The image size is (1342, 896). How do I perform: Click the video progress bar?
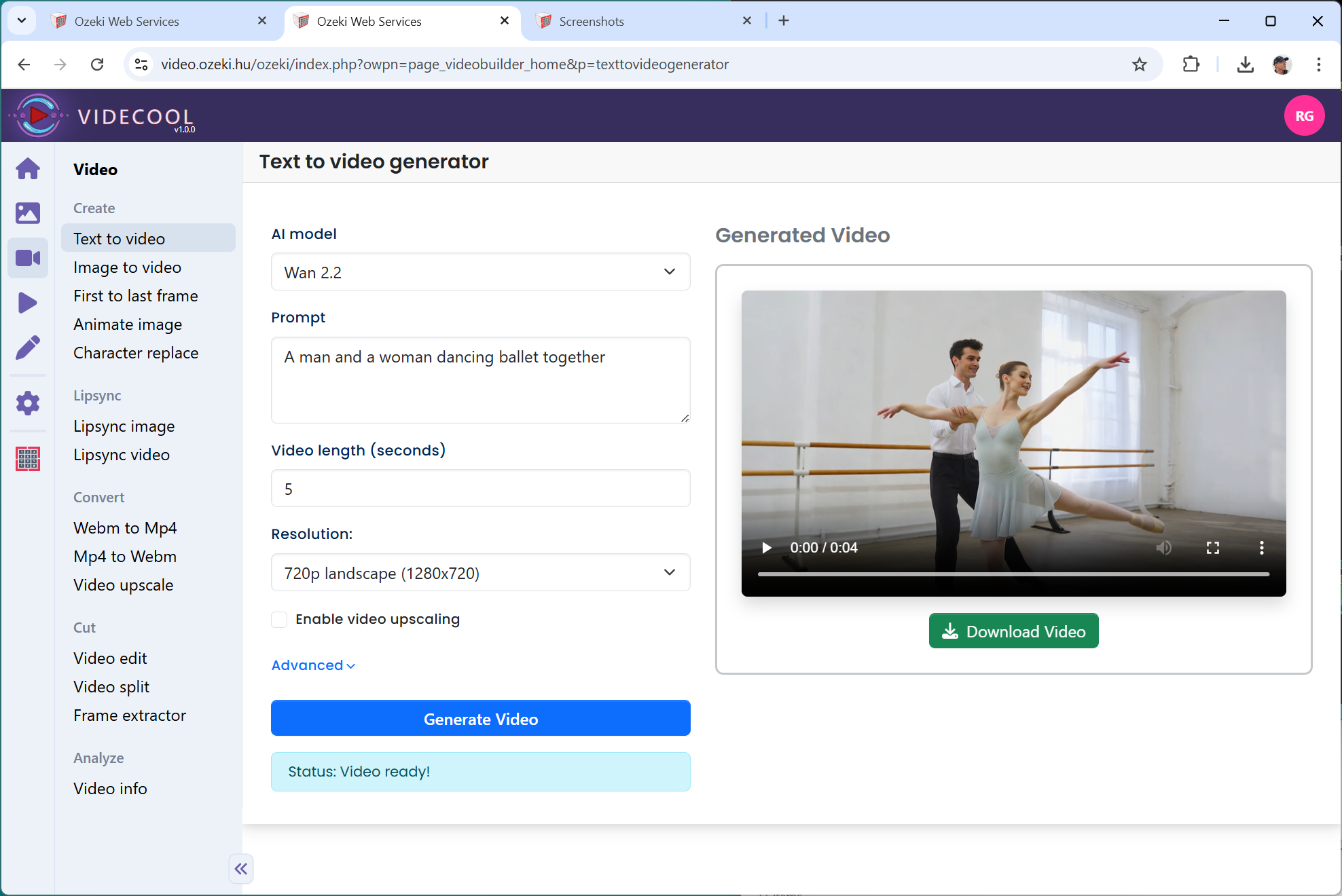(x=1013, y=574)
